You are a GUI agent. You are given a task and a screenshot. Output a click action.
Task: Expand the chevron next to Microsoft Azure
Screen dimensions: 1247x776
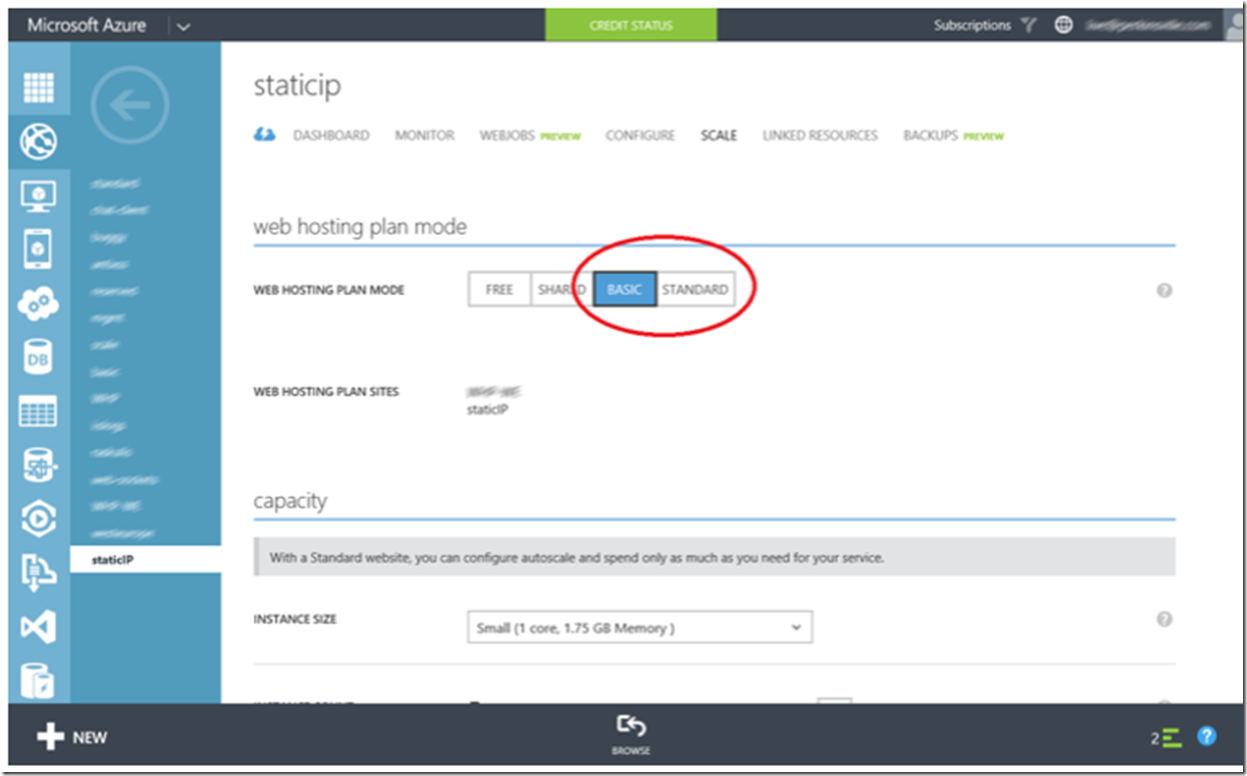[182, 26]
